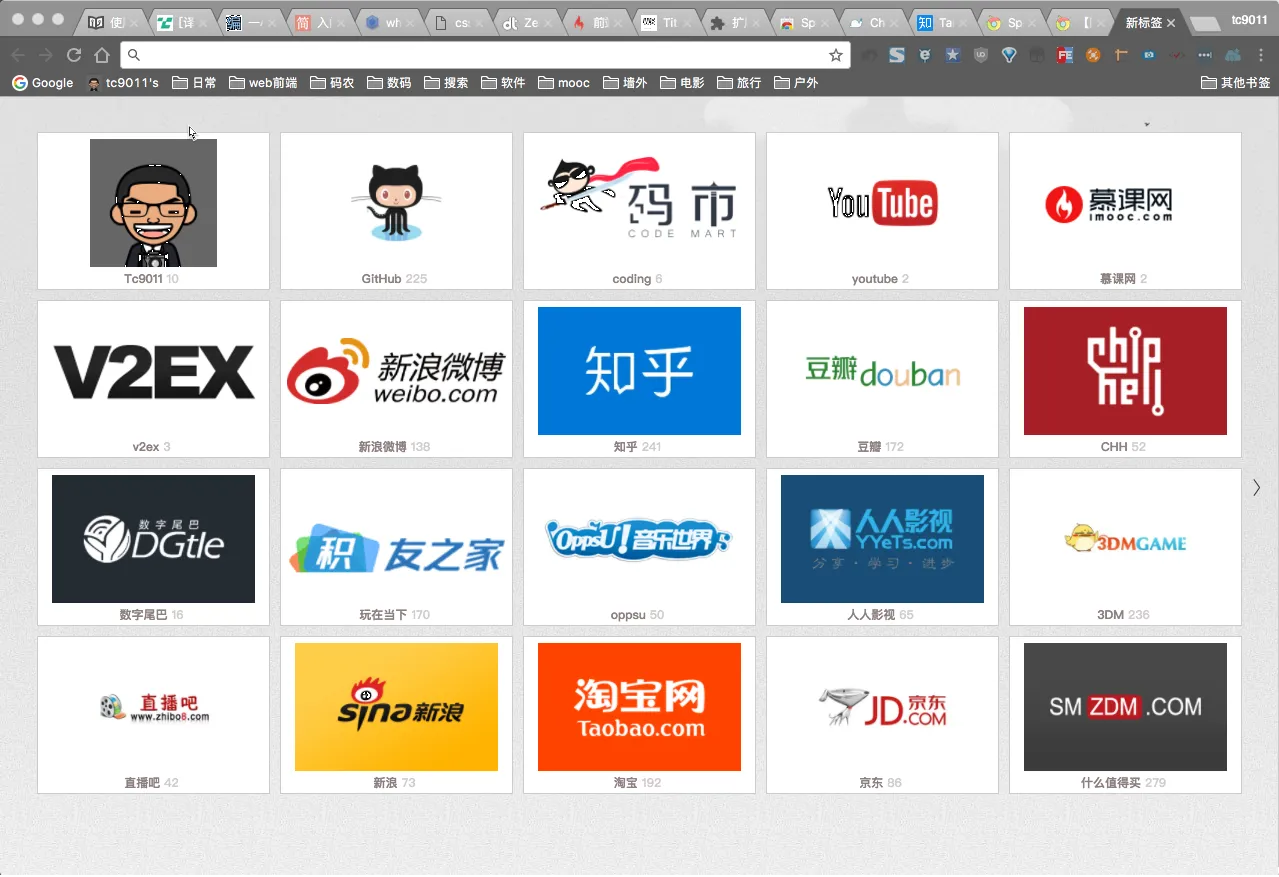Click the blue S extension icon

click(x=897, y=55)
